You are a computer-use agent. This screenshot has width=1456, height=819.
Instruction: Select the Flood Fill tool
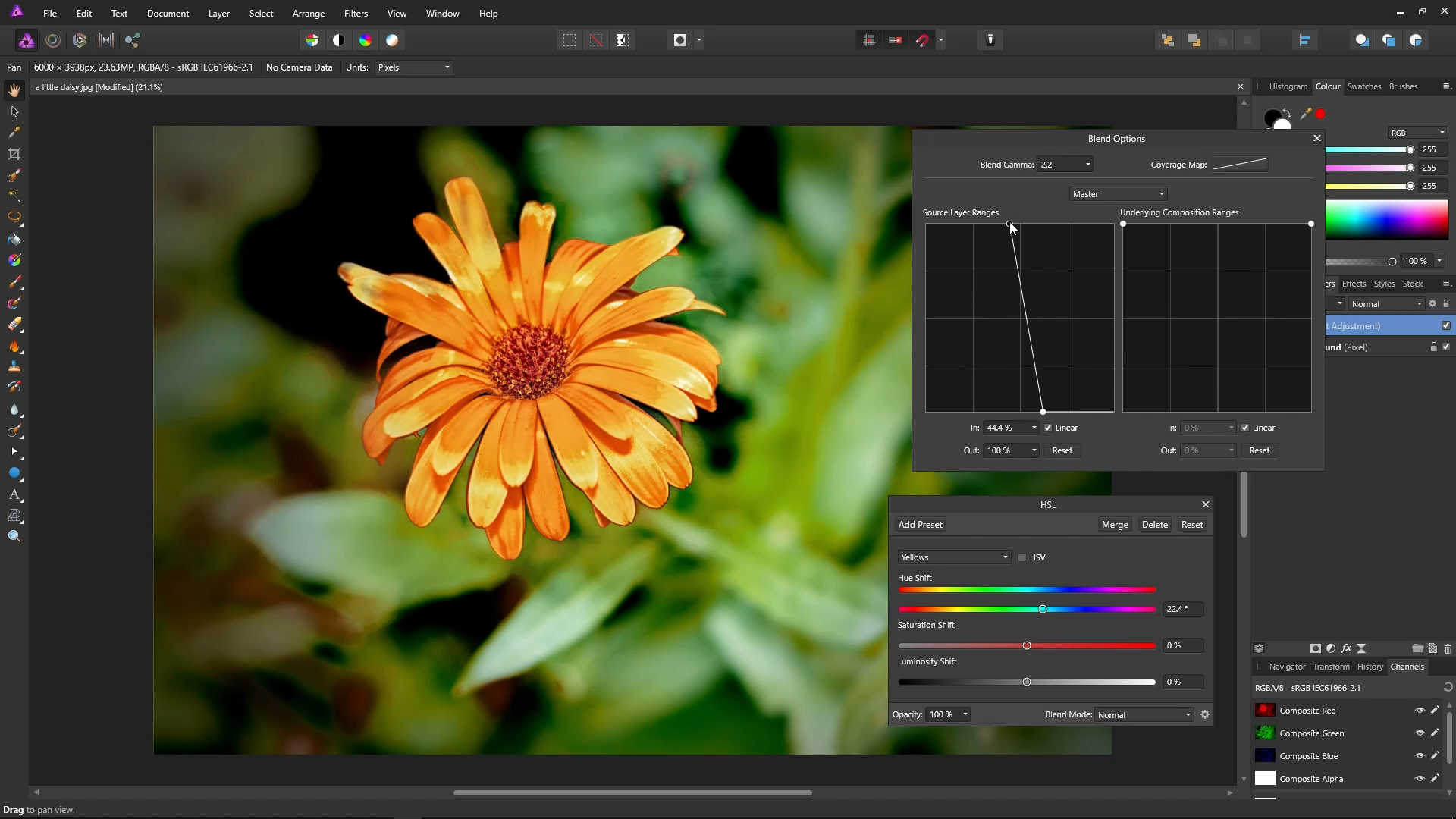[x=14, y=240]
